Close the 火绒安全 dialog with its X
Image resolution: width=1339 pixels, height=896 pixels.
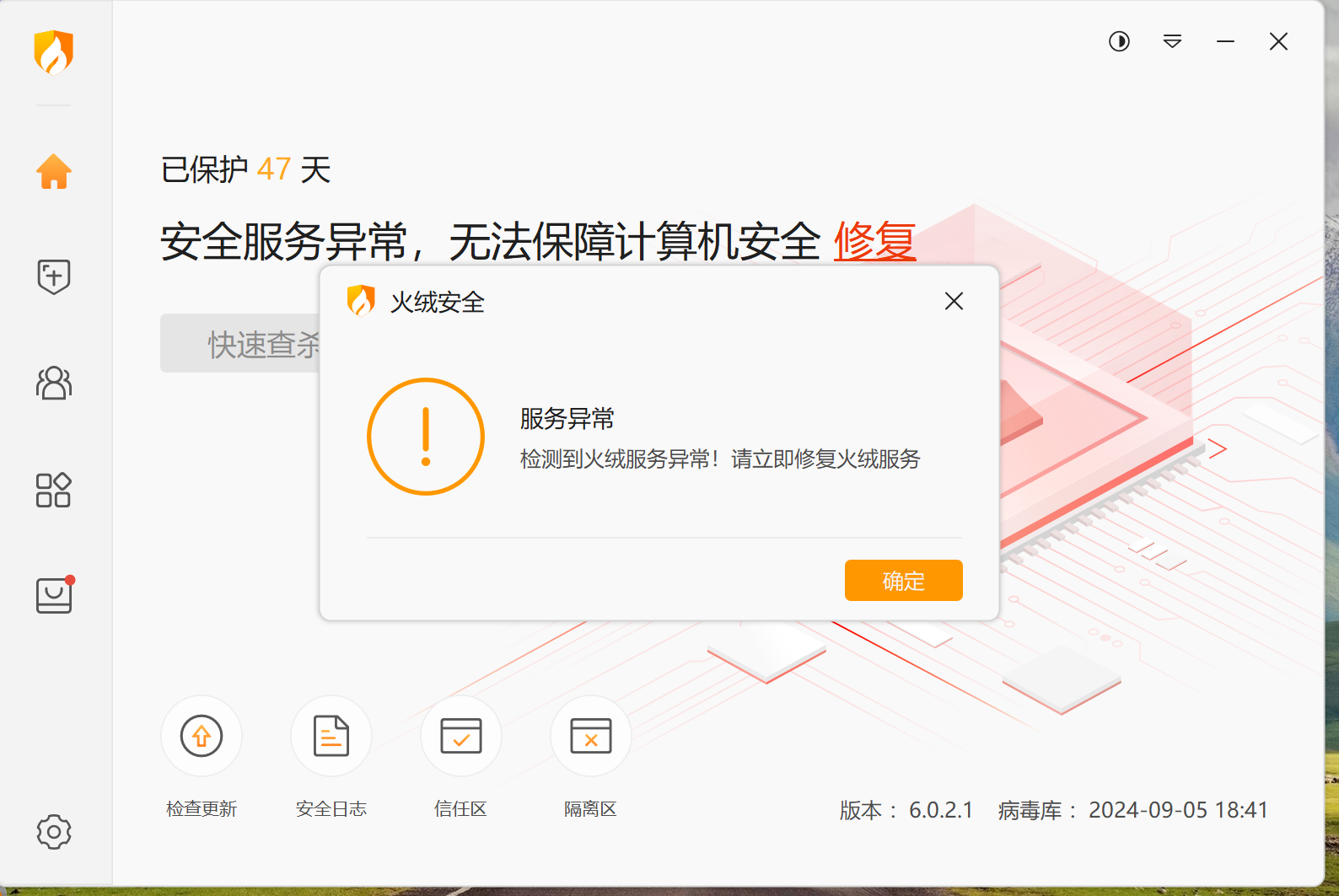(x=954, y=301)
